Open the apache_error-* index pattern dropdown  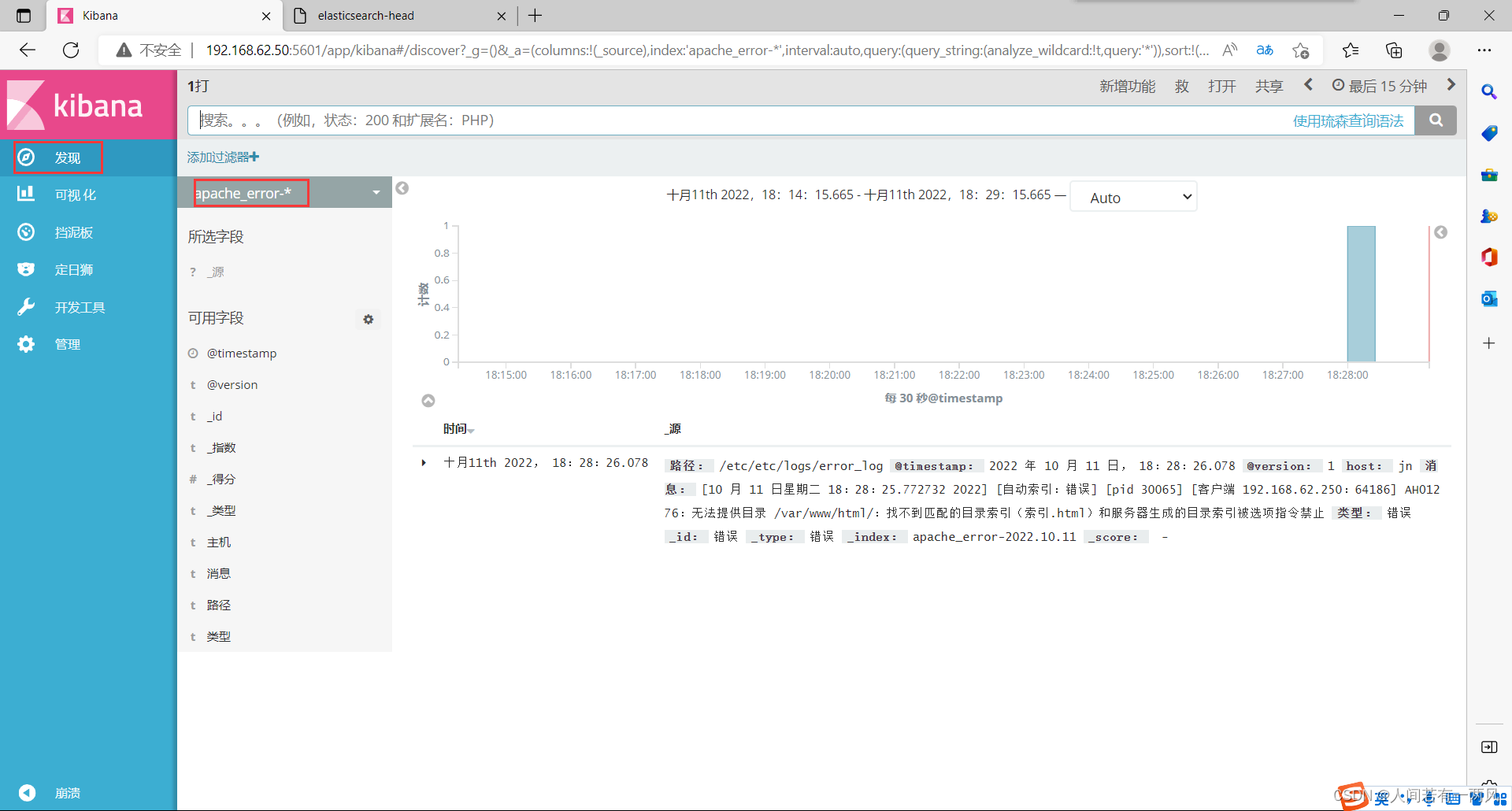coord(285,193)
